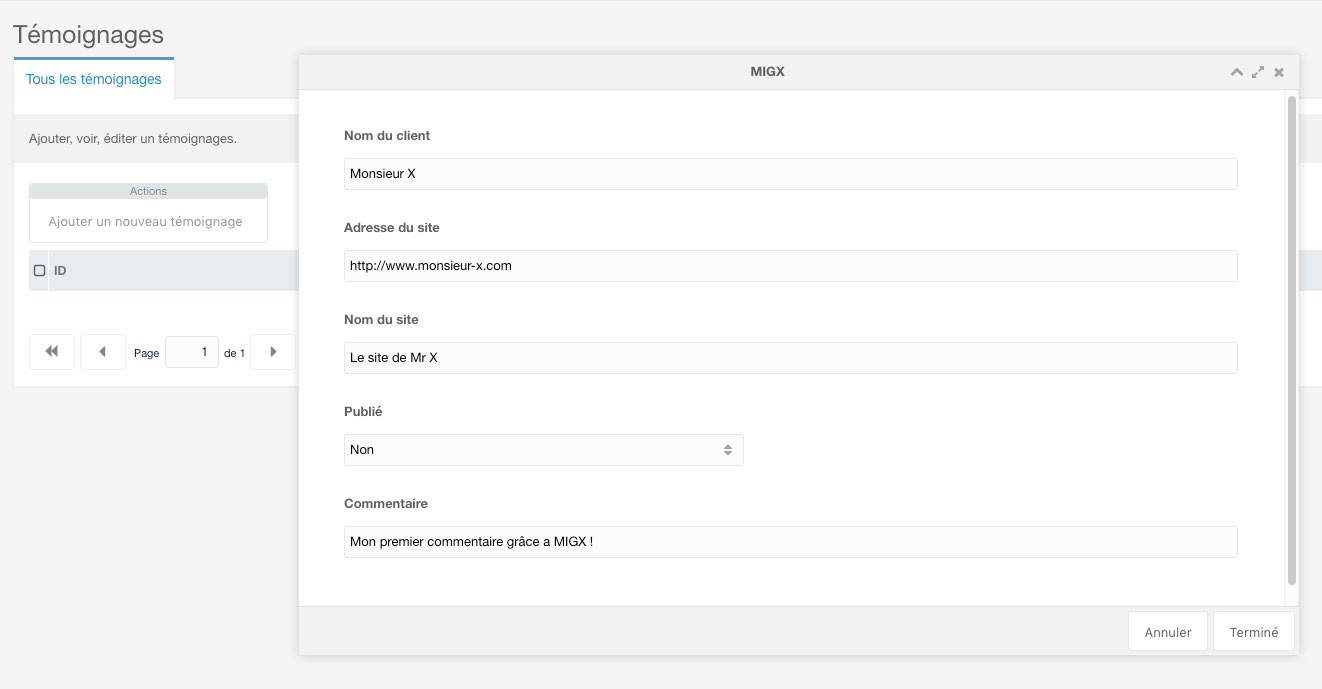This screenshot has height=689, width=1322.
Task: Click the page number input box
Action: coord(192,352)
